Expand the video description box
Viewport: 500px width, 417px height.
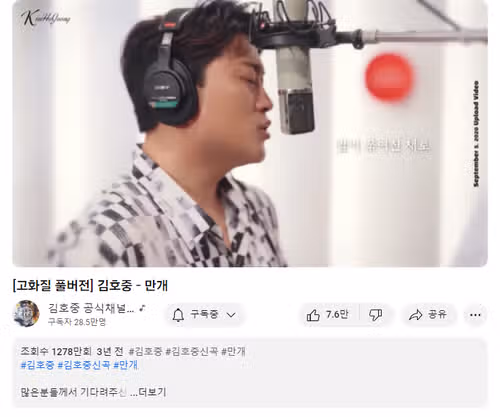[250, 373]
